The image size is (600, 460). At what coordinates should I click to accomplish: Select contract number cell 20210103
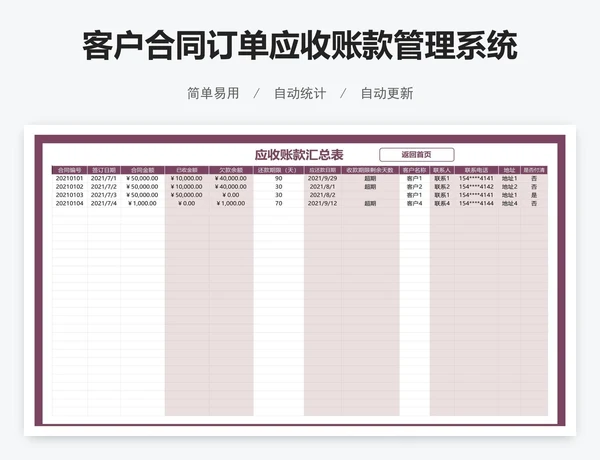[69, 195]
